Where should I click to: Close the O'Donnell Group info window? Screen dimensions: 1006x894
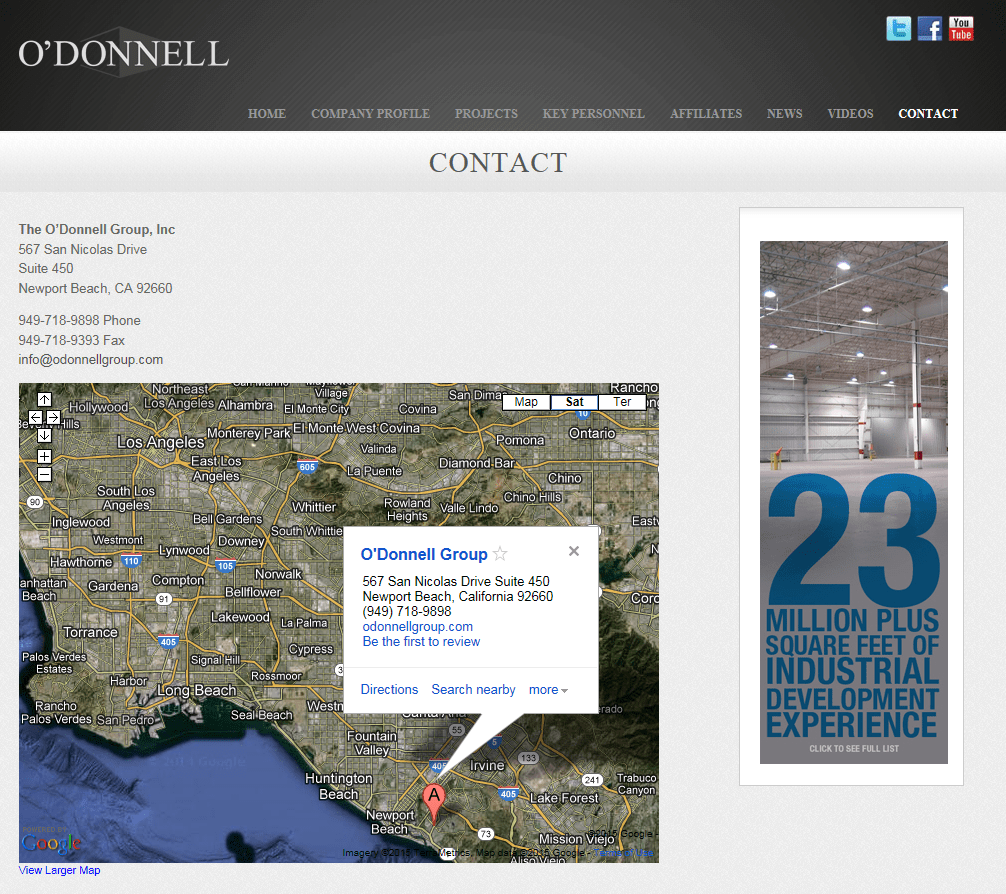click(x=574, y=550)
